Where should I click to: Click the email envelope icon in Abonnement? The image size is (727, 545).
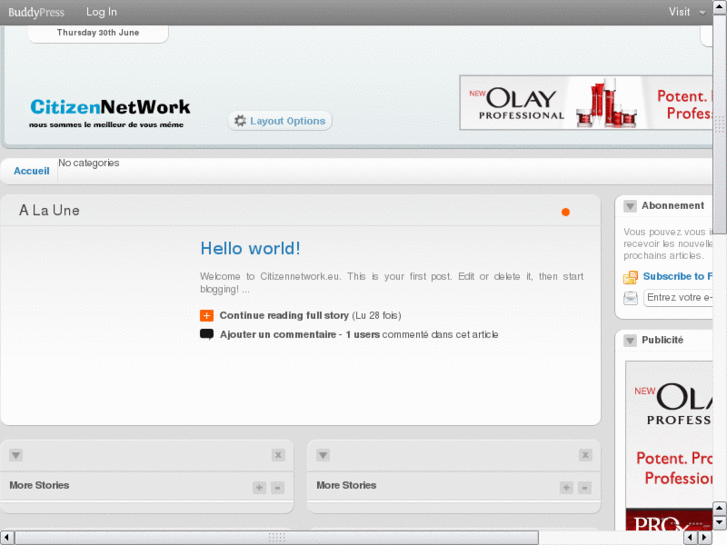631,297
